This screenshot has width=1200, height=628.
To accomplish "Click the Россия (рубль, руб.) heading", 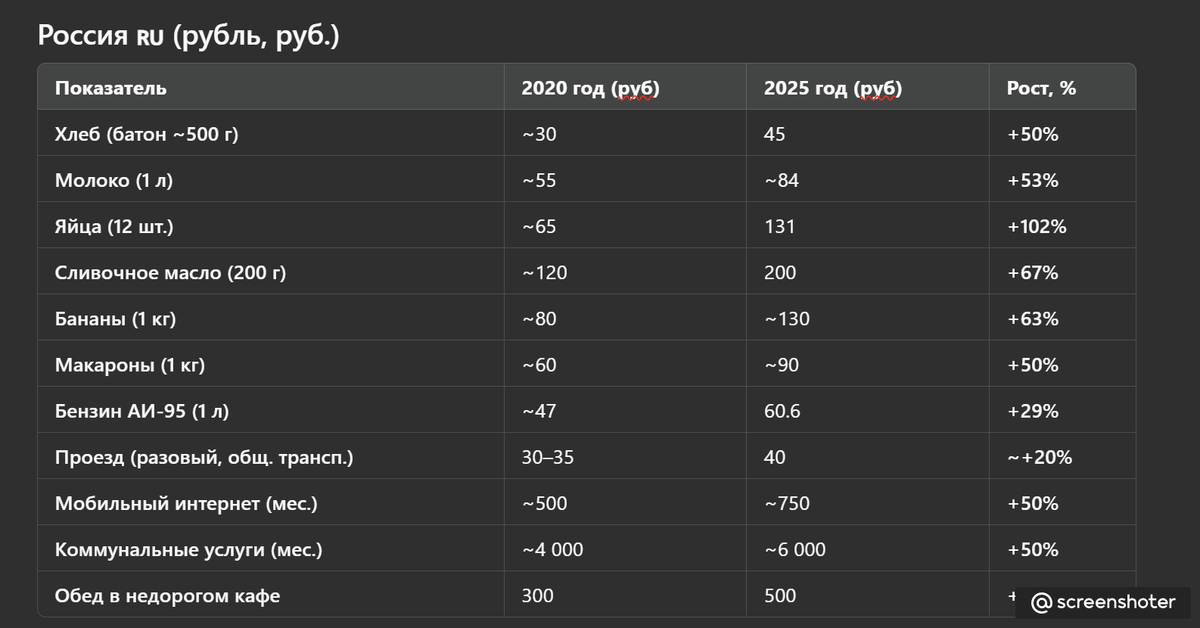I will coord(188,36).
